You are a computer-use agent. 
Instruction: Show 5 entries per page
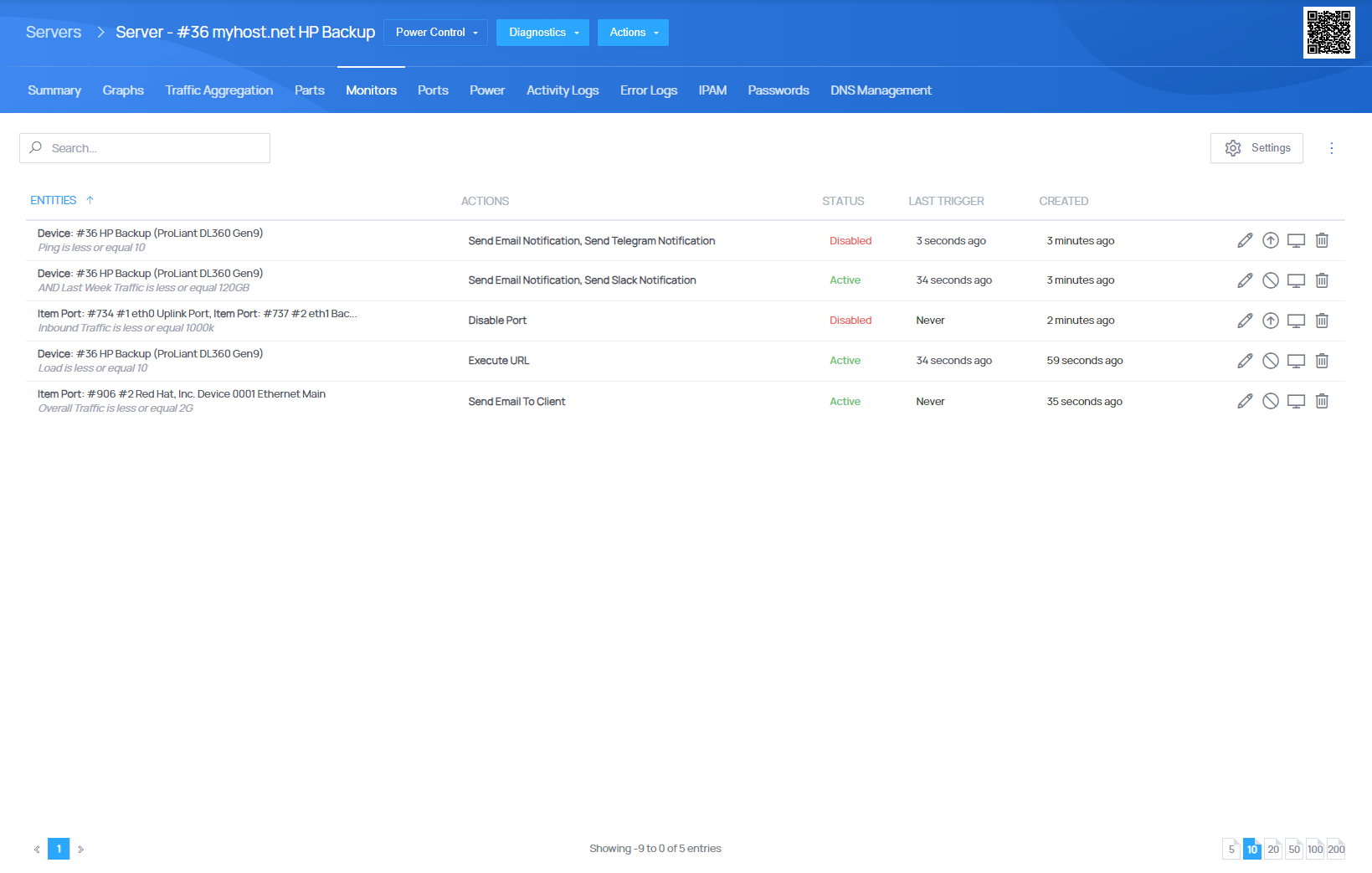click(x=1231, y=849)
